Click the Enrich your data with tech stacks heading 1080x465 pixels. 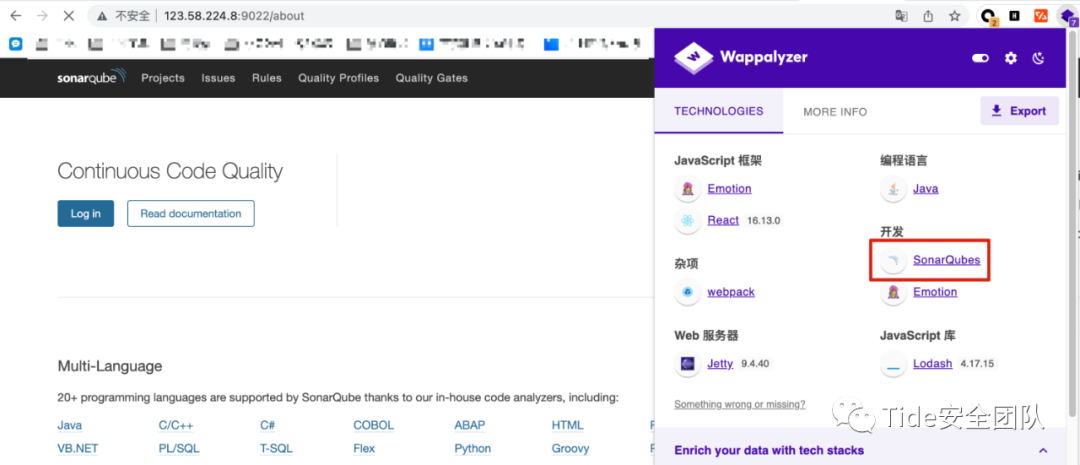769,451
